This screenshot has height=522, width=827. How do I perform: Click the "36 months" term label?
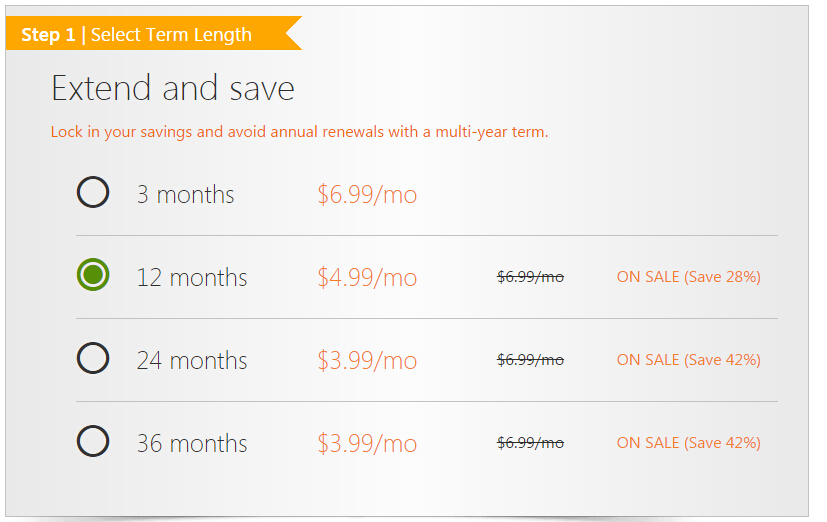point(192,443)
